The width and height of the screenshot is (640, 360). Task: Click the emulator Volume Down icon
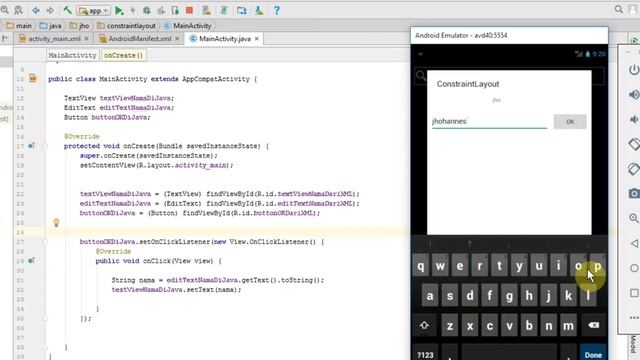click(x=633, y=119)
